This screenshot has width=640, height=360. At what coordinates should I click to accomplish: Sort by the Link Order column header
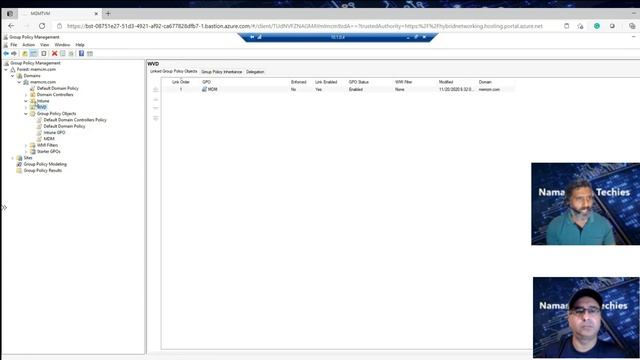(x=181, y=82)
